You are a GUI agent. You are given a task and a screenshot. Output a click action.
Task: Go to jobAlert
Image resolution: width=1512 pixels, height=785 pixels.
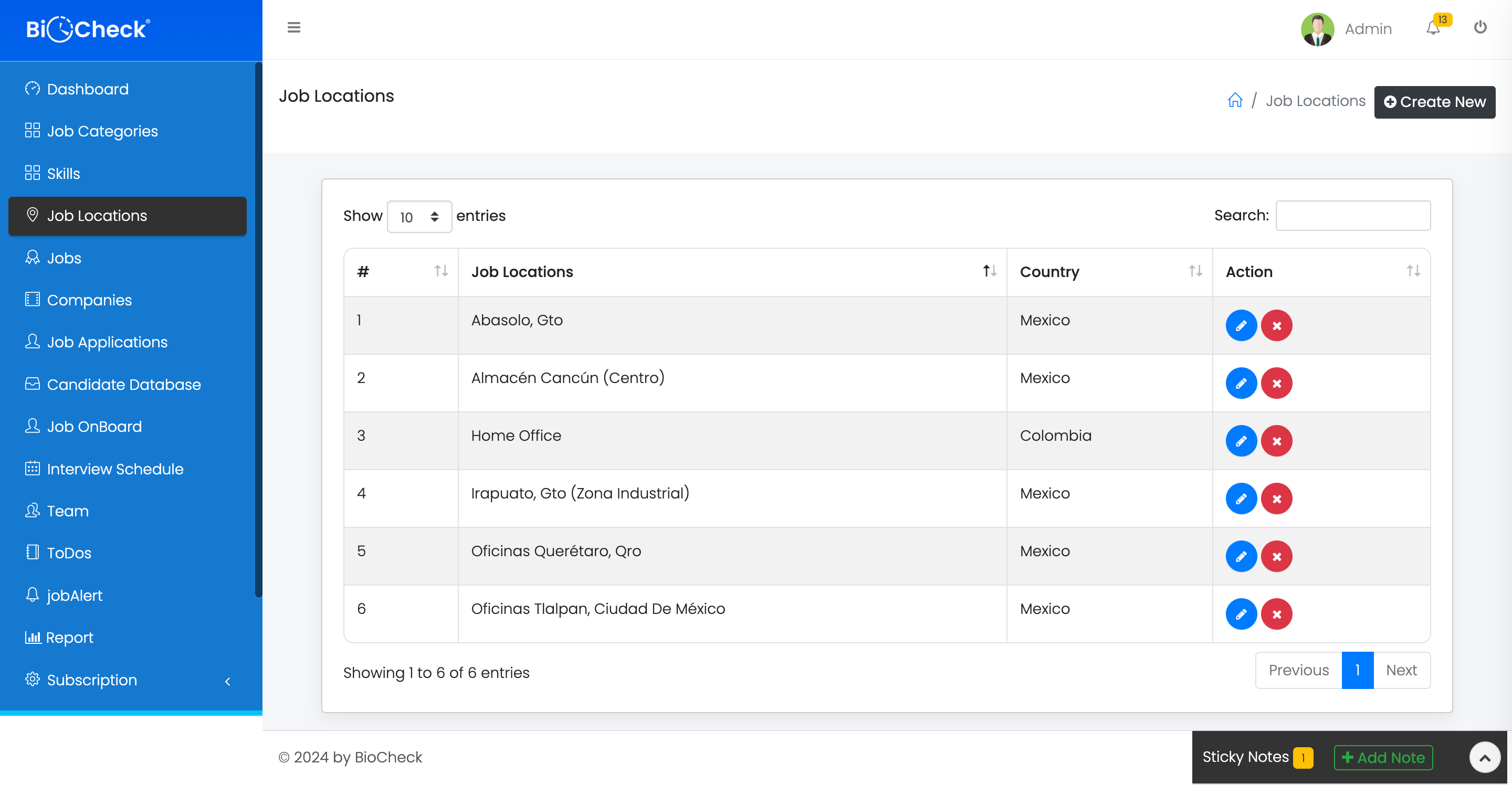pyautogui.click(x=128, y=596)
